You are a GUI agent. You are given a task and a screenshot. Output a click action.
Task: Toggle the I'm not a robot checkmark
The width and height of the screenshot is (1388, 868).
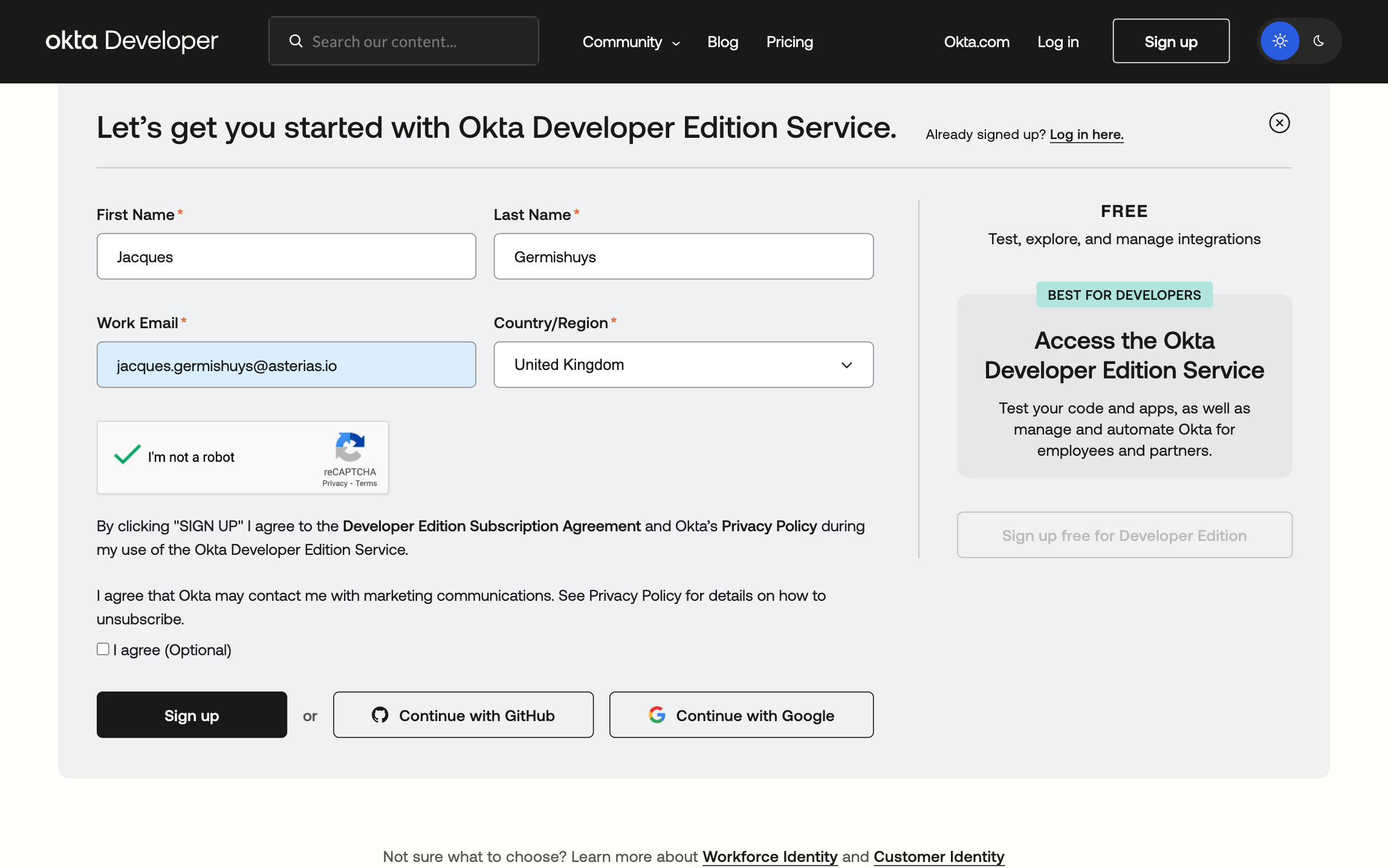[128, 455]
